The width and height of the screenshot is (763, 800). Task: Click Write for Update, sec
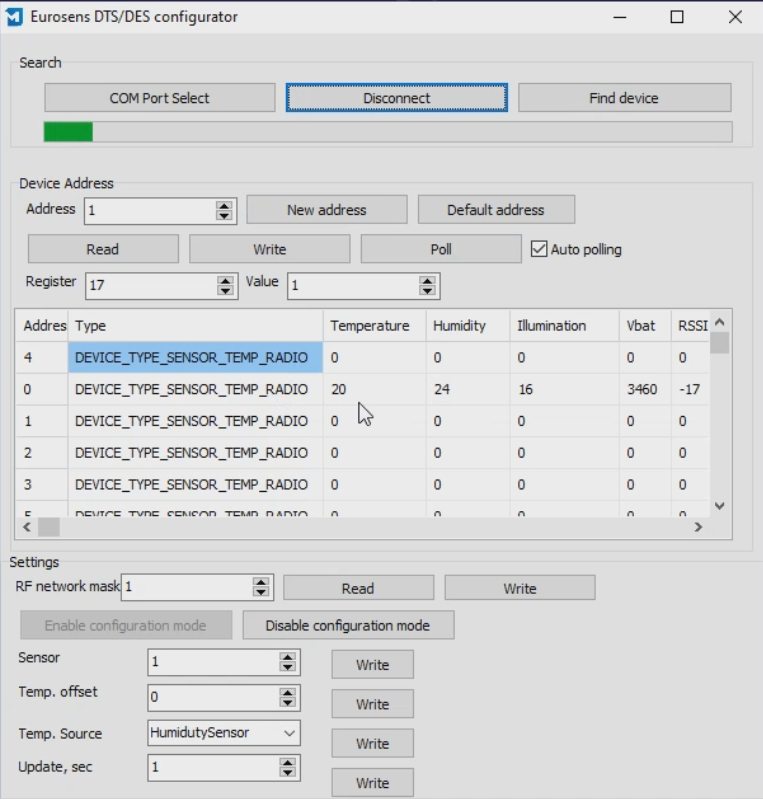(373, 783)
